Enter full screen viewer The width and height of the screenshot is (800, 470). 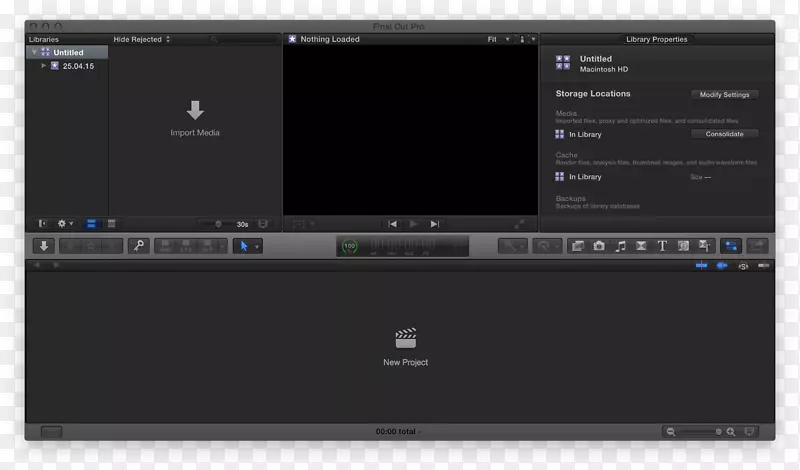click(x=519, y=224)
